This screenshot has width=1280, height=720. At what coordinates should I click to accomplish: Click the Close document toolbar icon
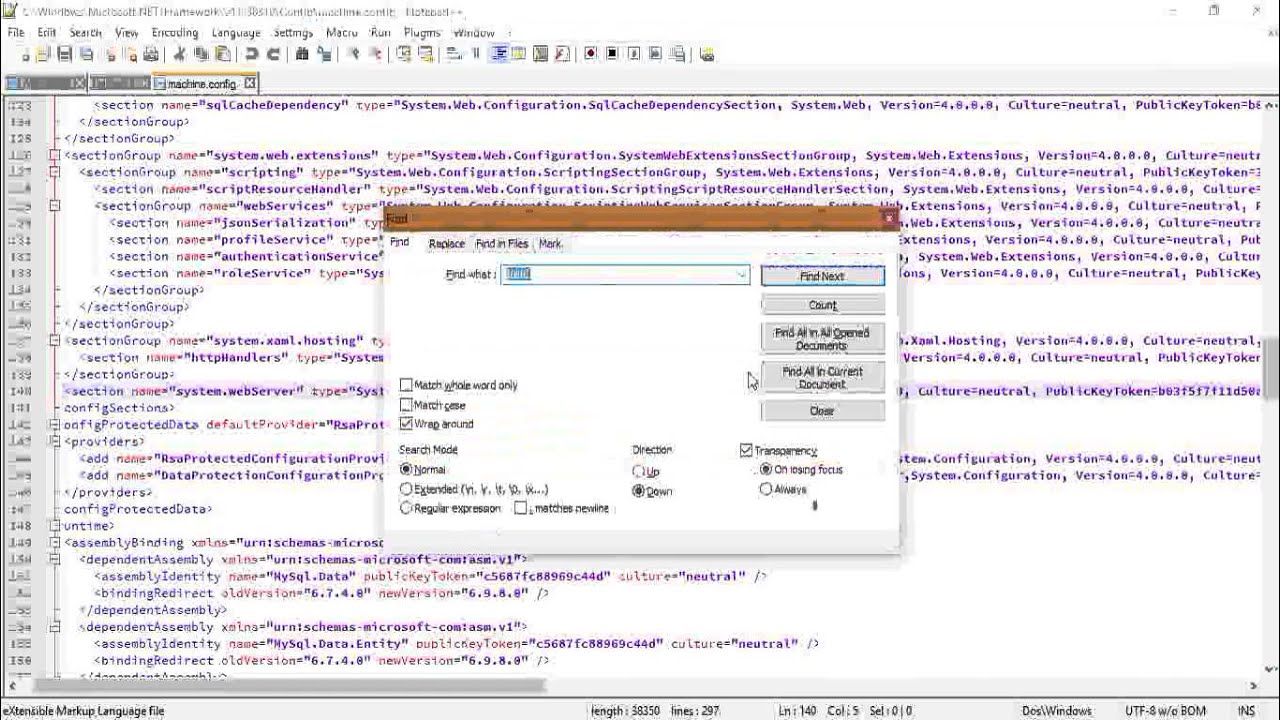[111, 55]
